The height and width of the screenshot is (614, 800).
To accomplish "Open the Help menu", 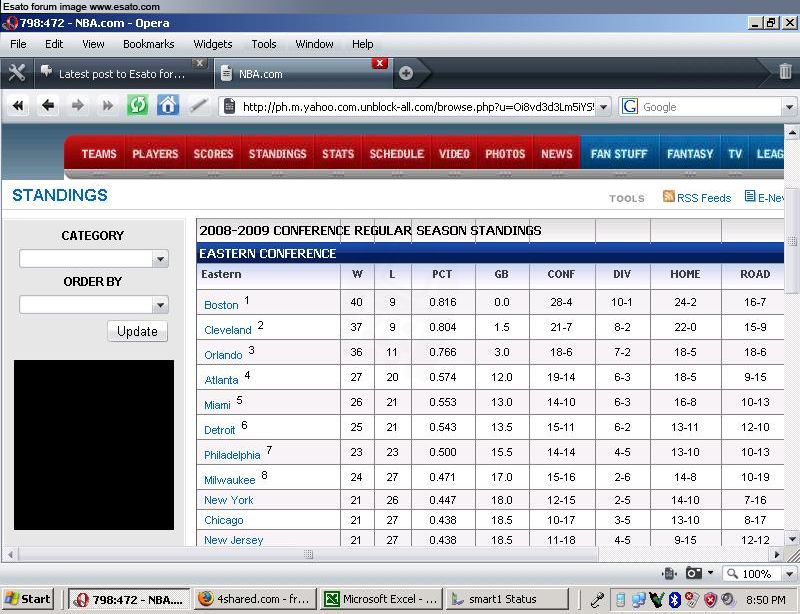I will [x=362, y=44].
